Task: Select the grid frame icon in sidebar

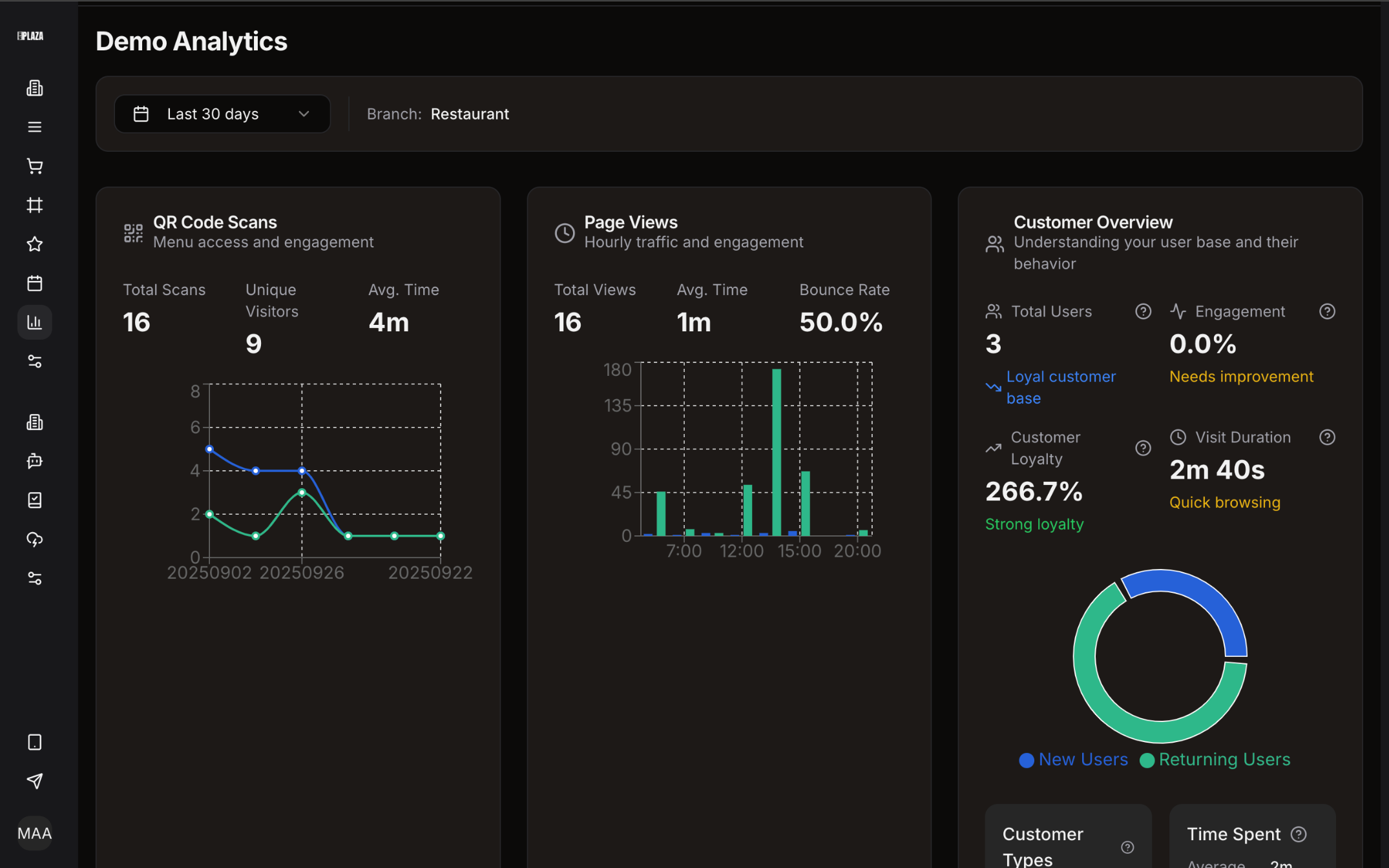Action: tap(34, 205)
